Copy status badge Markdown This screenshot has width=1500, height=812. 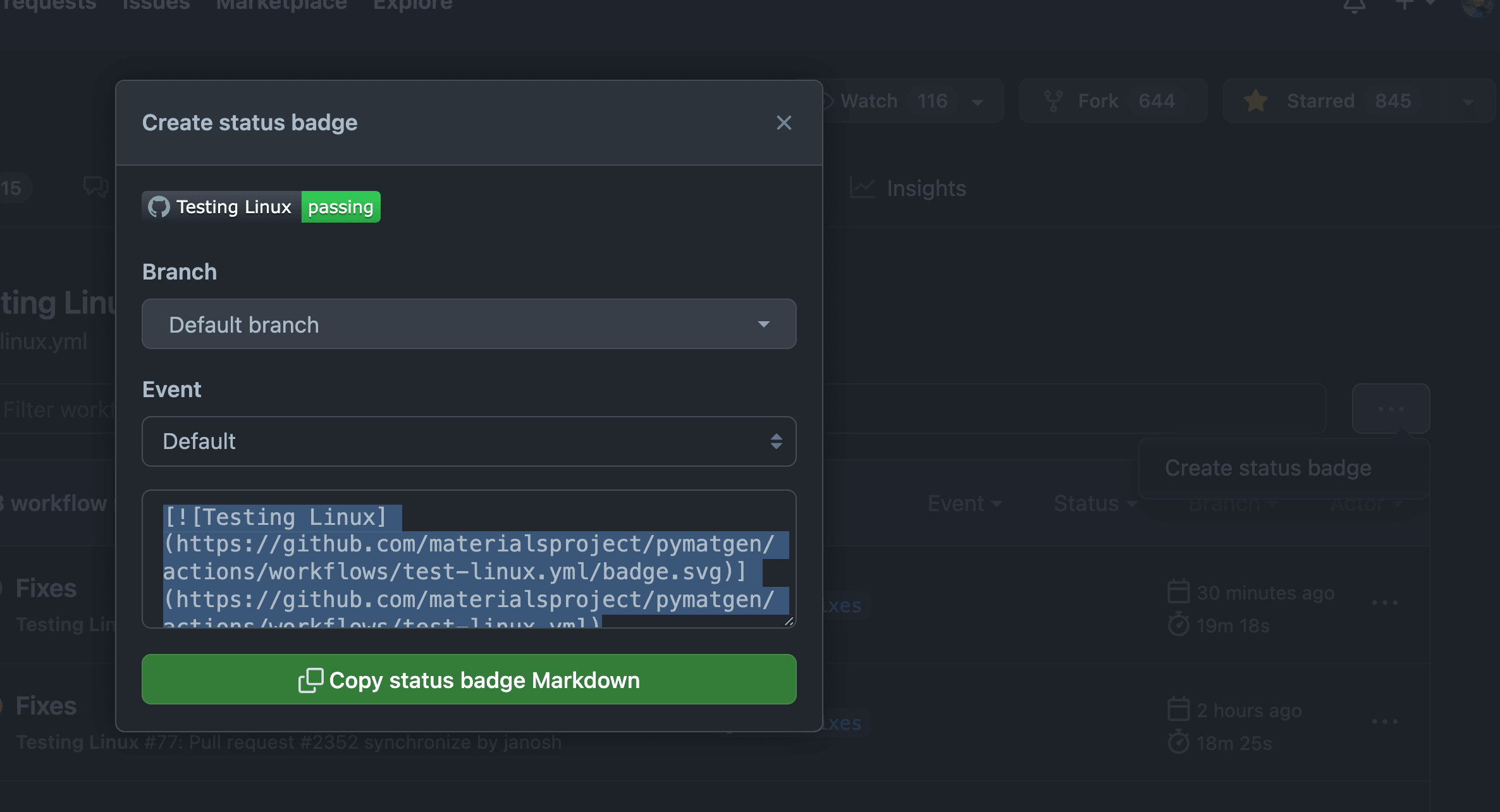[x=469, y=680]
